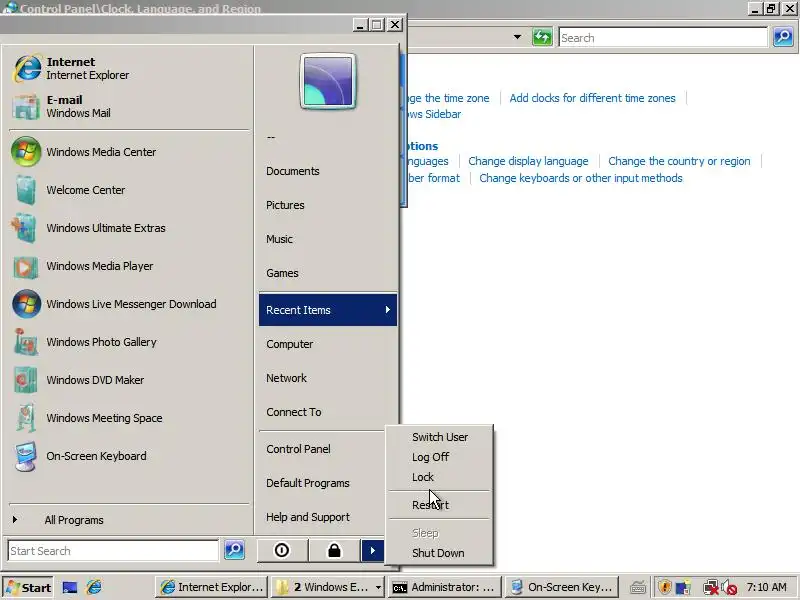Open Change display language link
Viewport: 800px width, 600px height.
[528, 161]
